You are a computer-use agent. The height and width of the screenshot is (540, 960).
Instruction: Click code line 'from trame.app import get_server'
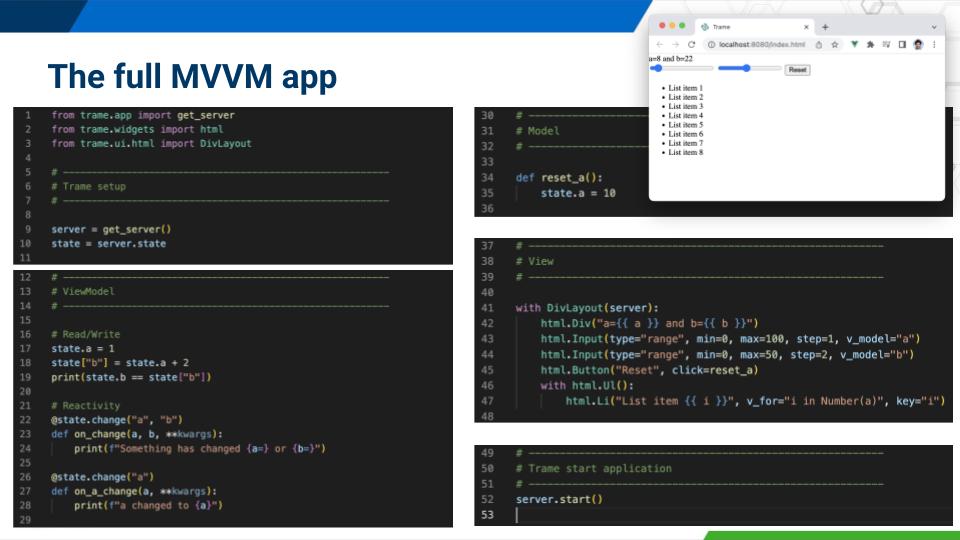143,115
